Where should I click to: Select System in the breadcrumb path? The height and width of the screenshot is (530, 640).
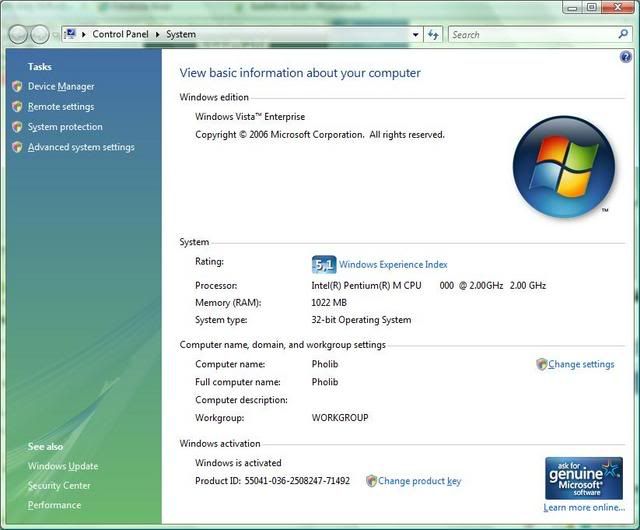[x=181, y=34]
